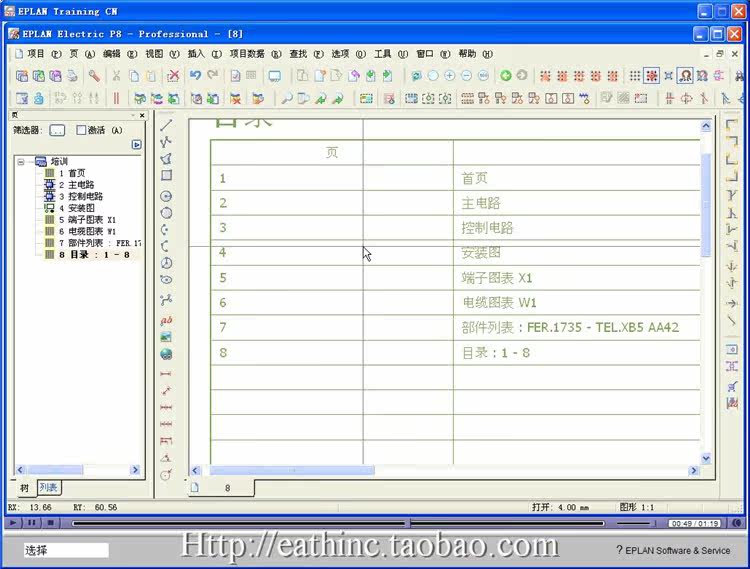The image size is (750, 569).
Task: Click the 选择 input field
Action: 66,550
